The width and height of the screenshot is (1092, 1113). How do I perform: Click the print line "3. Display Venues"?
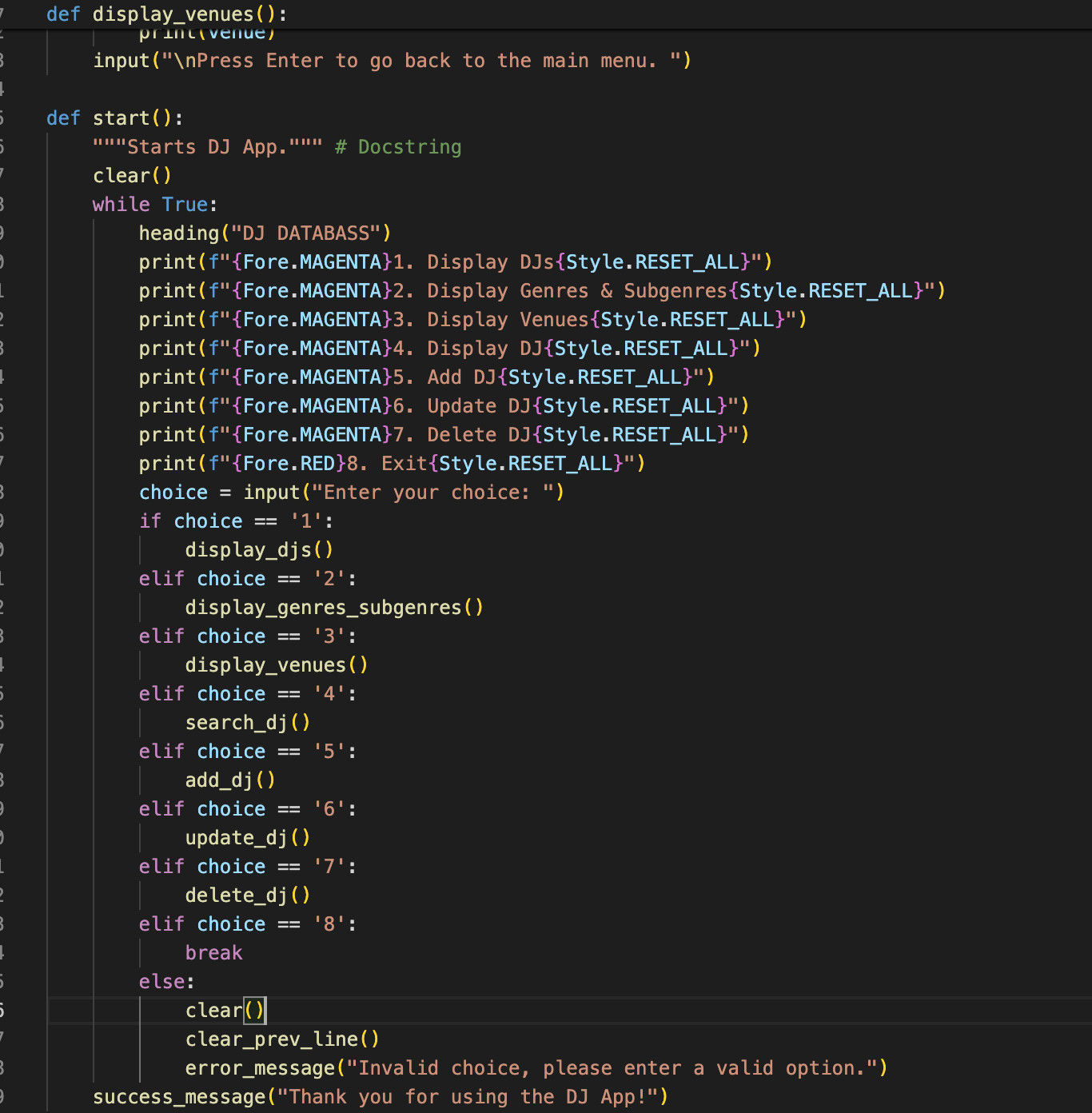pos(473,320)
